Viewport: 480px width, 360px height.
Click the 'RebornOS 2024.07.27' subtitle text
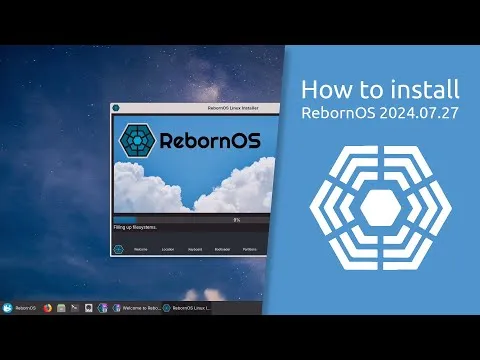(x=380, y=113)
